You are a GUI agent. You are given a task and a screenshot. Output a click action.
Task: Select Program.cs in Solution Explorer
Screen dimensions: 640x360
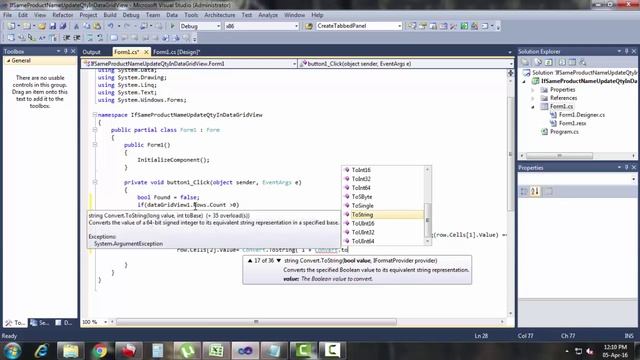coord(564,132)
